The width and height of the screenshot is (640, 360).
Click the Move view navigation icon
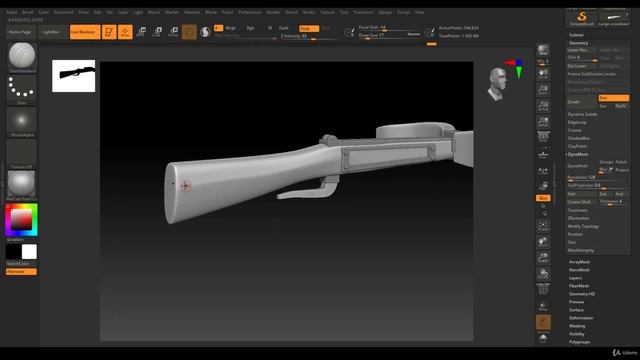(543, 242)
